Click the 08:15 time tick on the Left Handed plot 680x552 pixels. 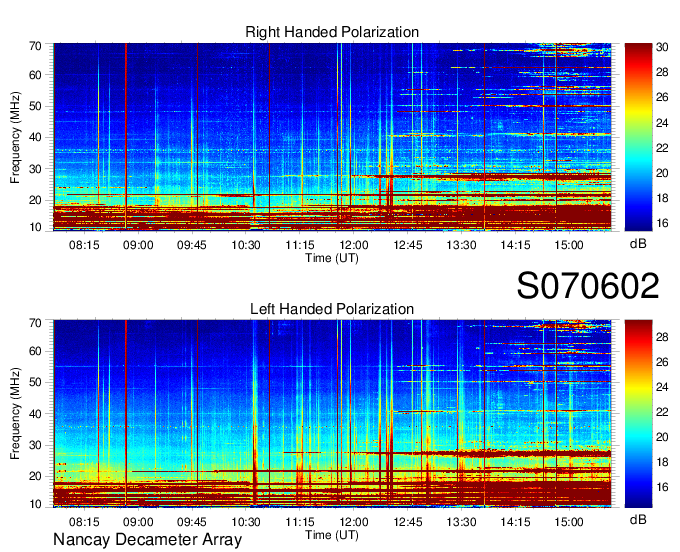point(84,522)
